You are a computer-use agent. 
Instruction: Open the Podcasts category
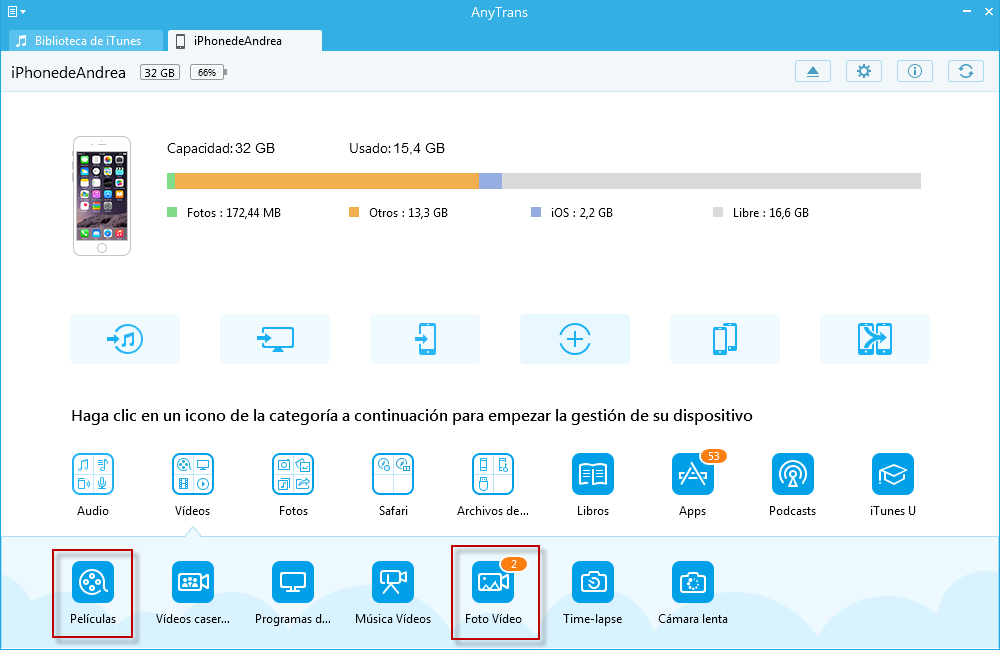[793, 485]
